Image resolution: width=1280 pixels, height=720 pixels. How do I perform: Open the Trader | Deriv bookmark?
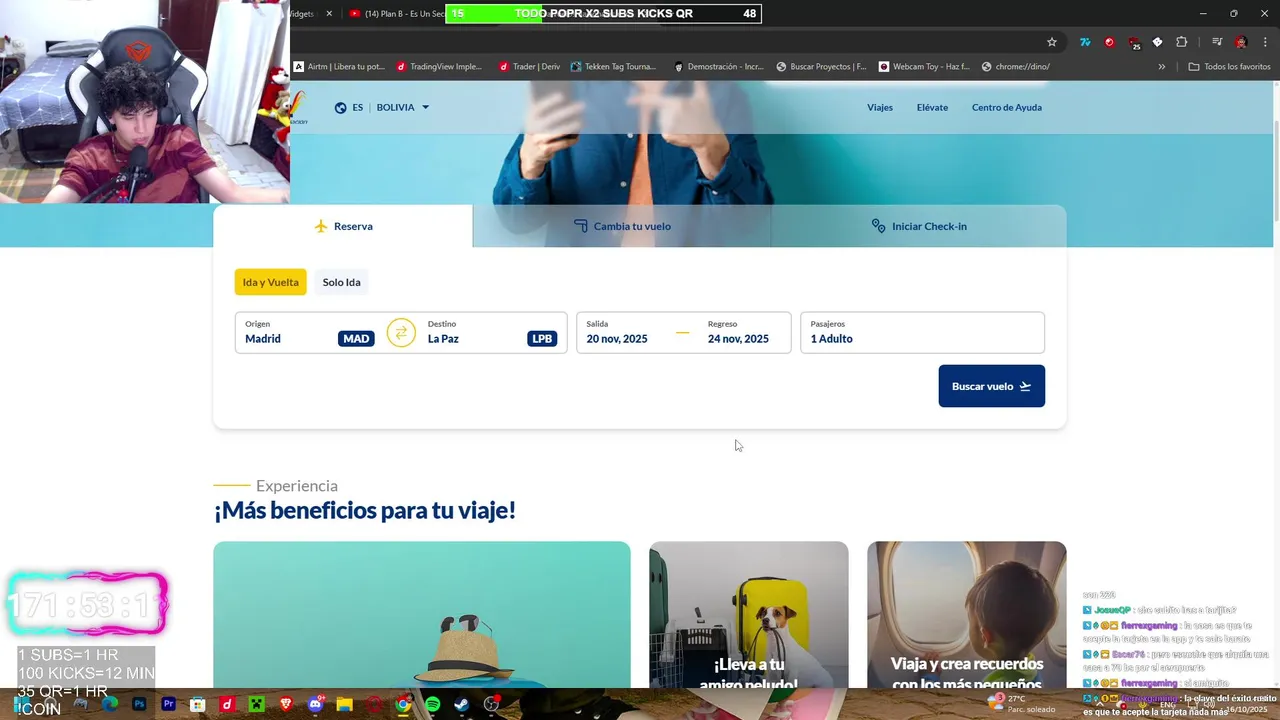(529, 67)
